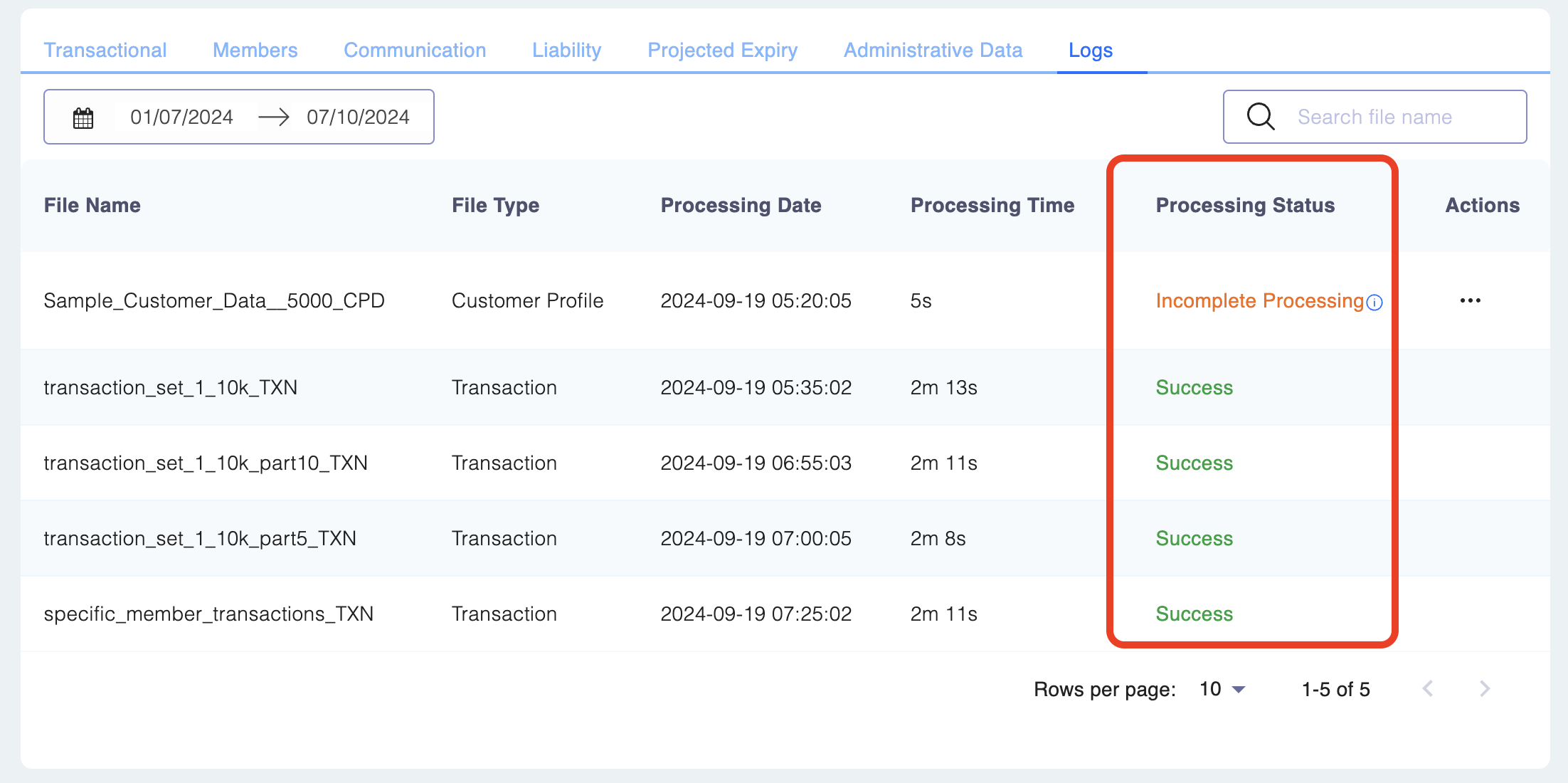
Task: Click start date 01/07/2024 field
Action: click(181, 117)
